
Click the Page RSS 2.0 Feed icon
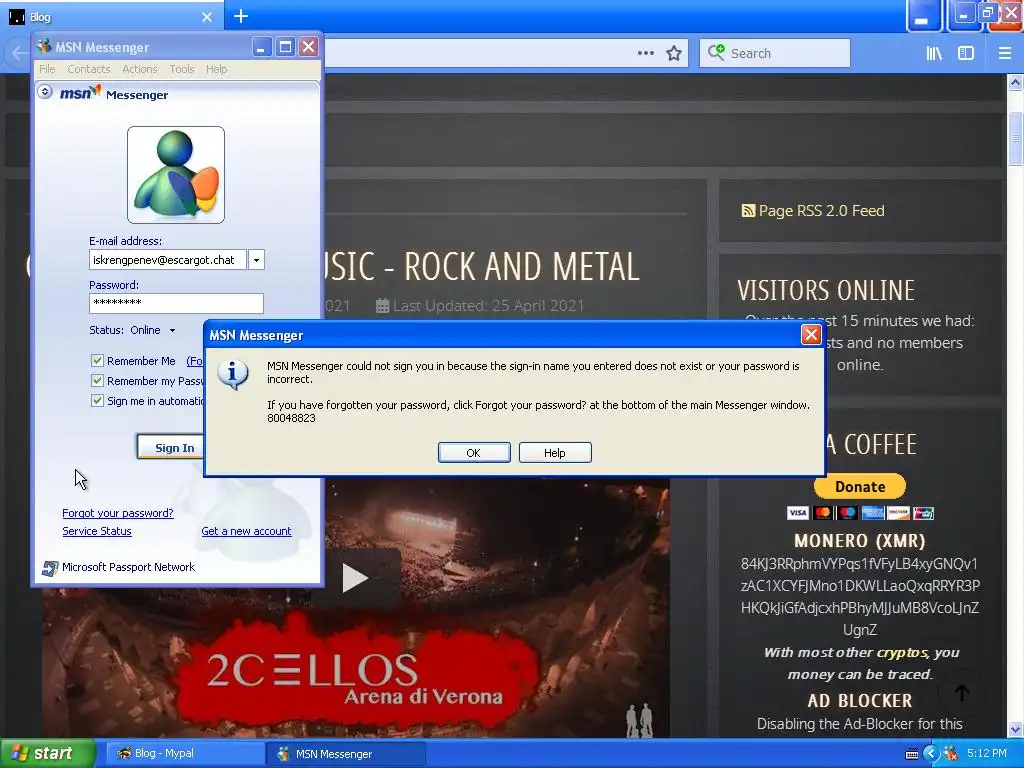pyautogui.click(x=748, y=210)
